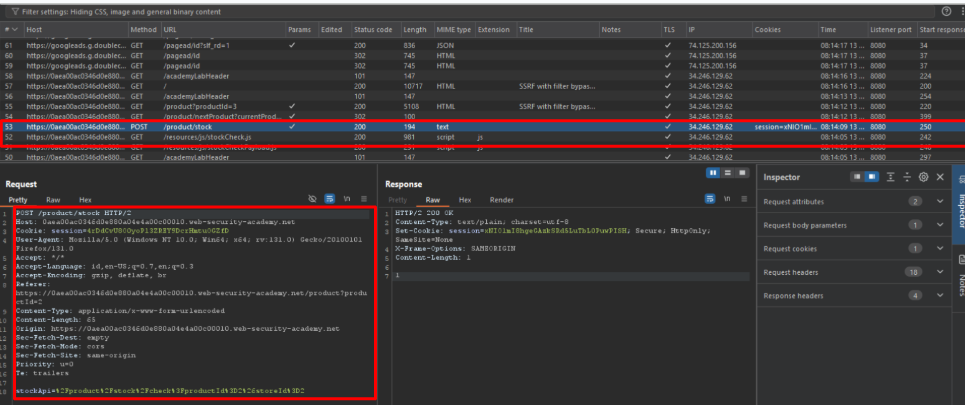Collapse all Inspector sections
The height and width of the screenshot is (405, 965).
[x=907, y=177]
